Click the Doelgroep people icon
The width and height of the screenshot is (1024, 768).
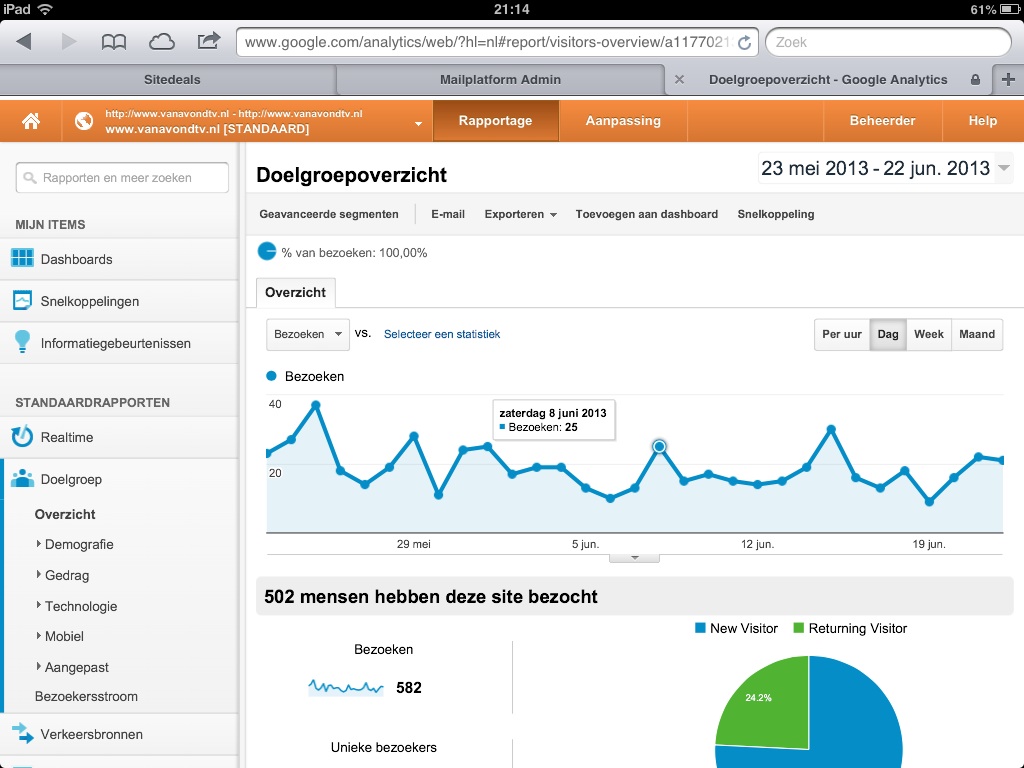coord(22,479)
